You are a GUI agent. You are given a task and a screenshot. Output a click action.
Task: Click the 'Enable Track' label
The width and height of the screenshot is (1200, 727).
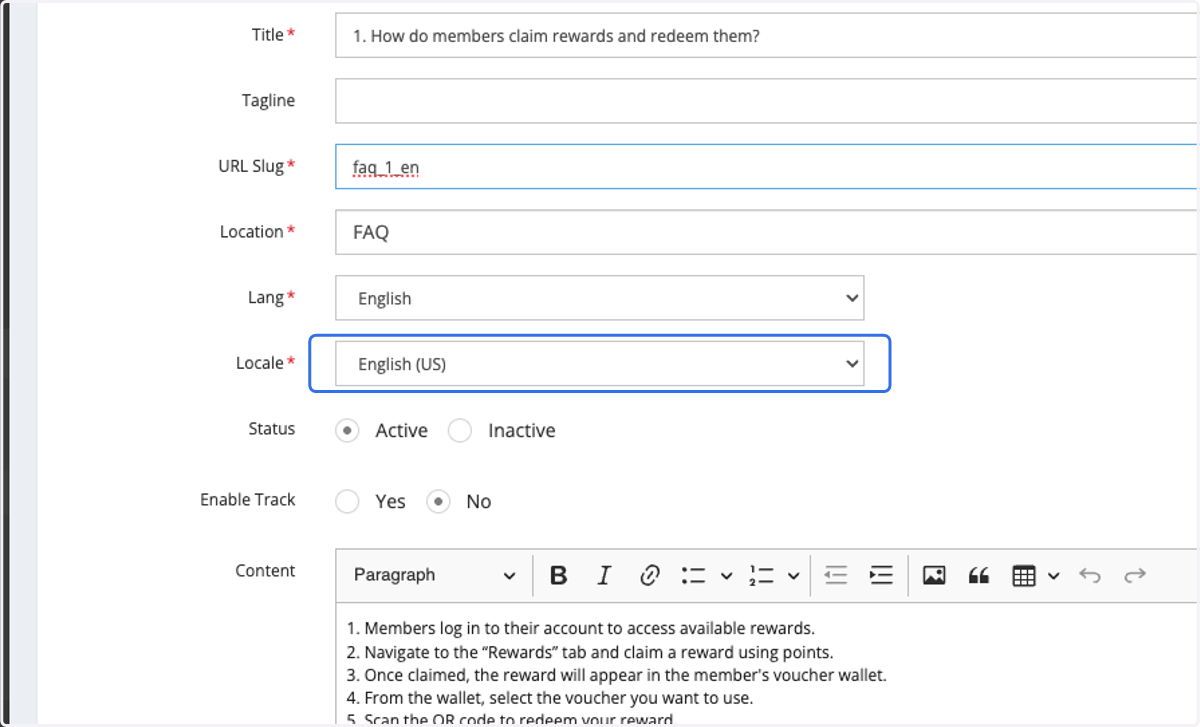(248, 499)
